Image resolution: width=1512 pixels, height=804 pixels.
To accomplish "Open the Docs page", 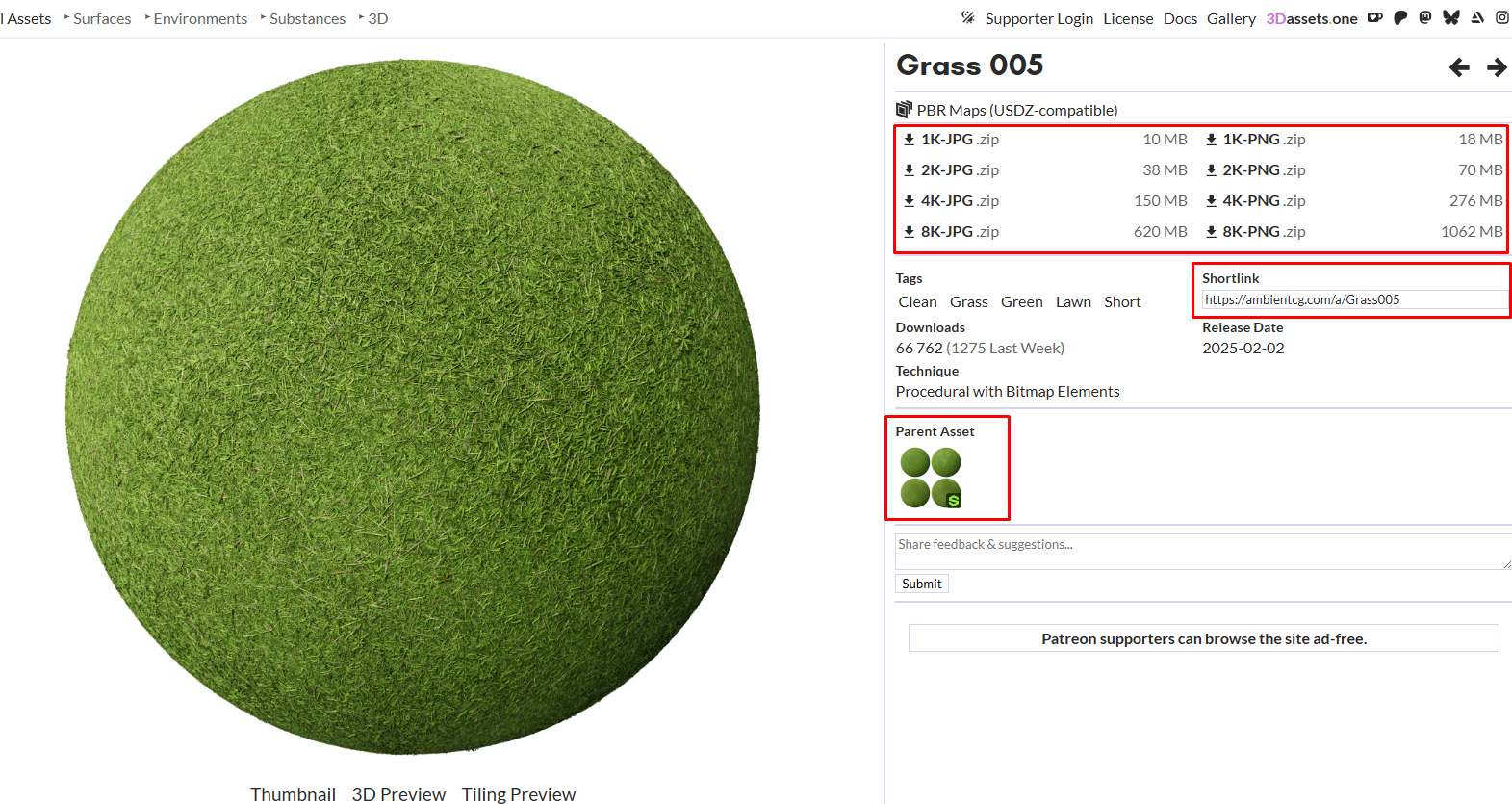I will tap(1180, 18).
